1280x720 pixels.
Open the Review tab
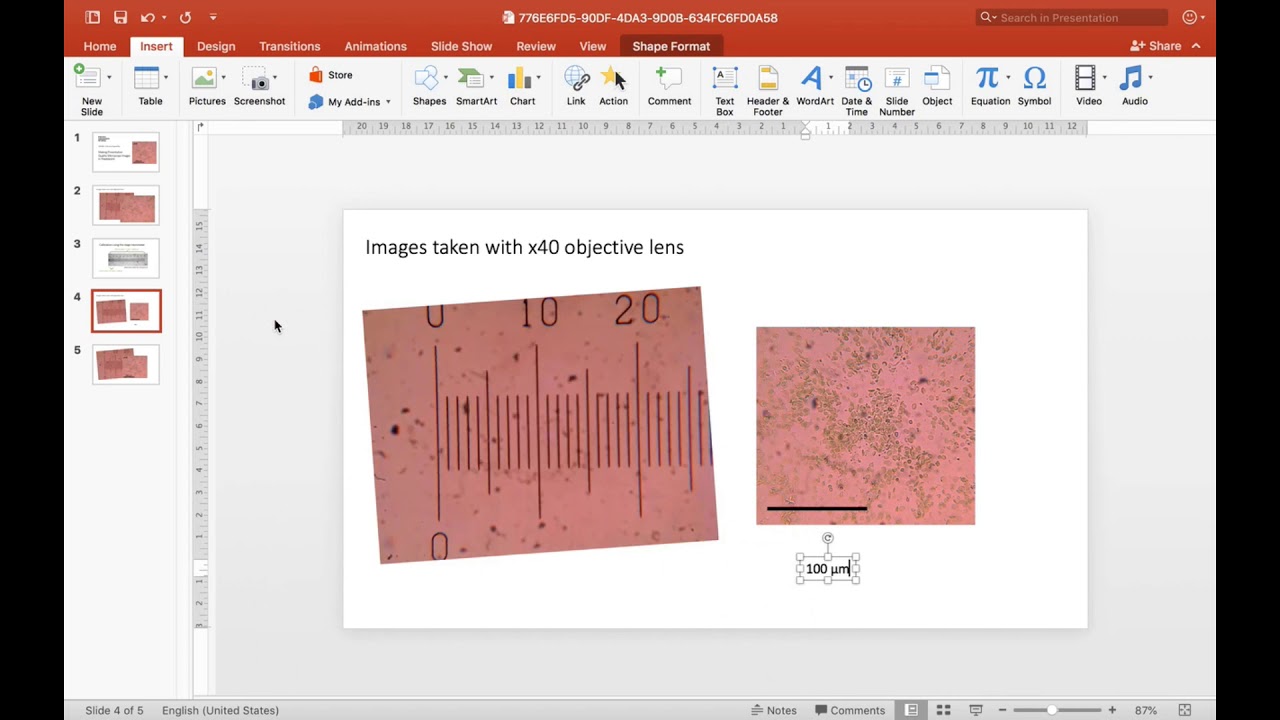pyautogui.click(x=536, y=46)
